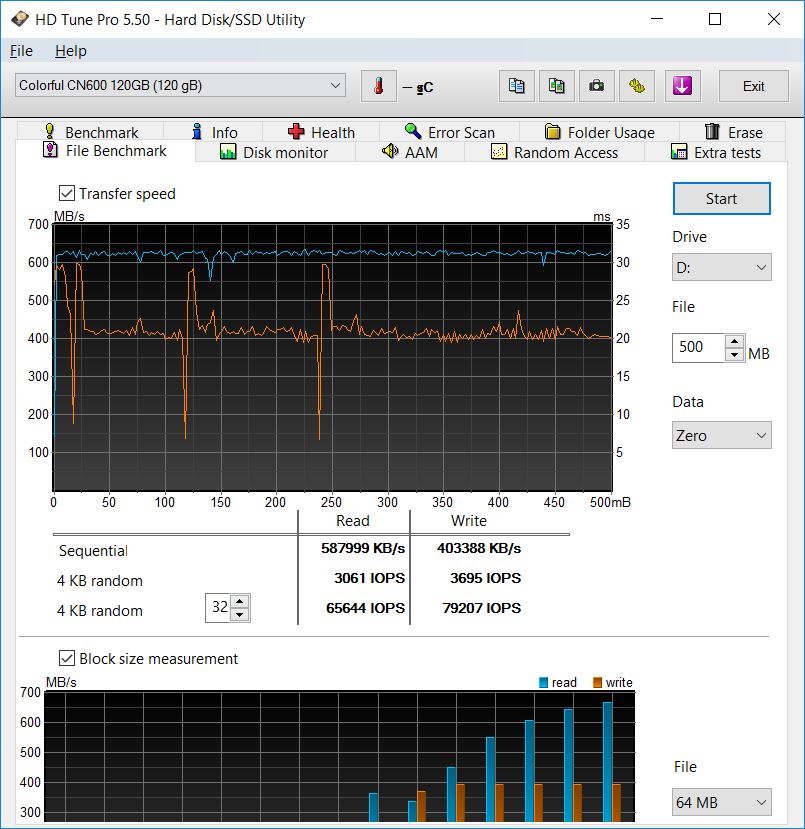Viewport: 805px width, 829px height.
Task: Click the copy screenshot to clipboard icon
Action: coord(556,86)
